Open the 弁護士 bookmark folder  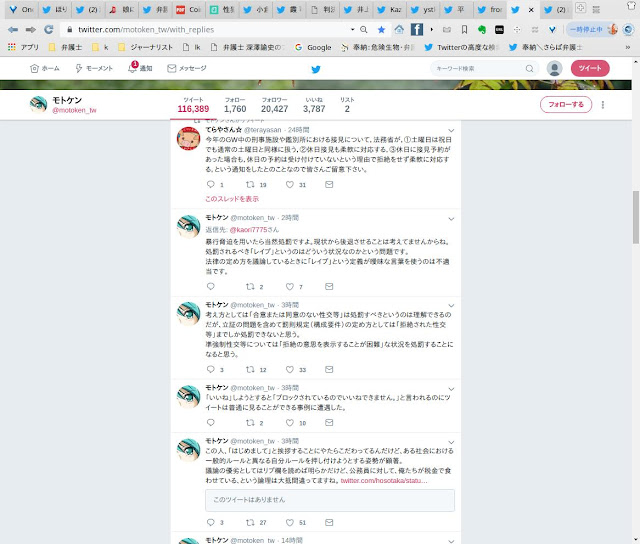coord(65,47)
